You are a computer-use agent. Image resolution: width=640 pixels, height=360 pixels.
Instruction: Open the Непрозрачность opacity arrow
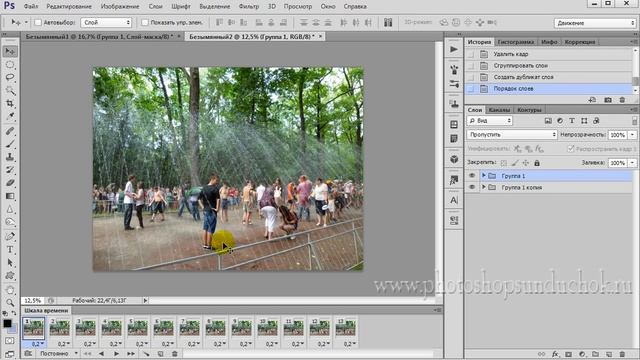(632, 135)
